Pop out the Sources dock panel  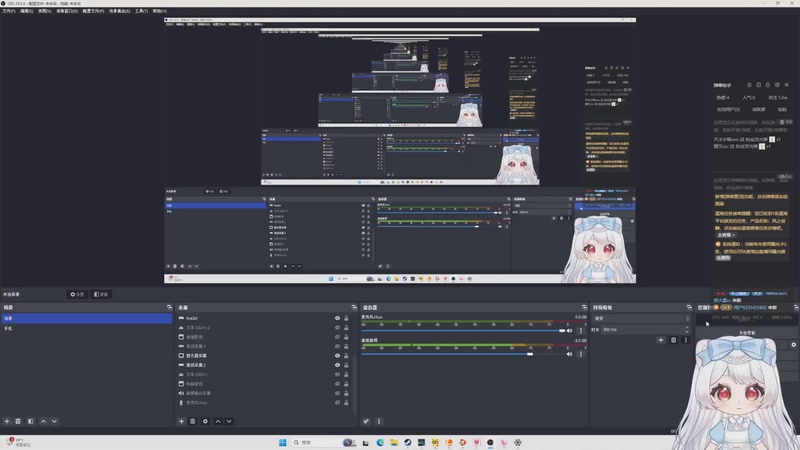(x=354, y=308)
